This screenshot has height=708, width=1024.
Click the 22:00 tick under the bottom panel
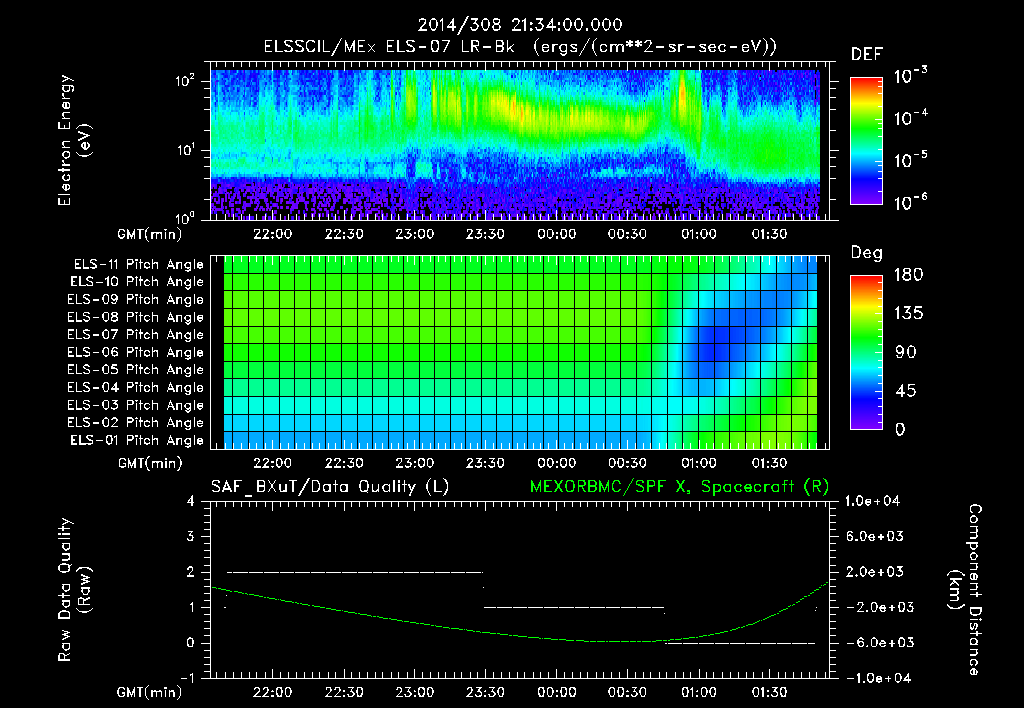tap(272, 692)
